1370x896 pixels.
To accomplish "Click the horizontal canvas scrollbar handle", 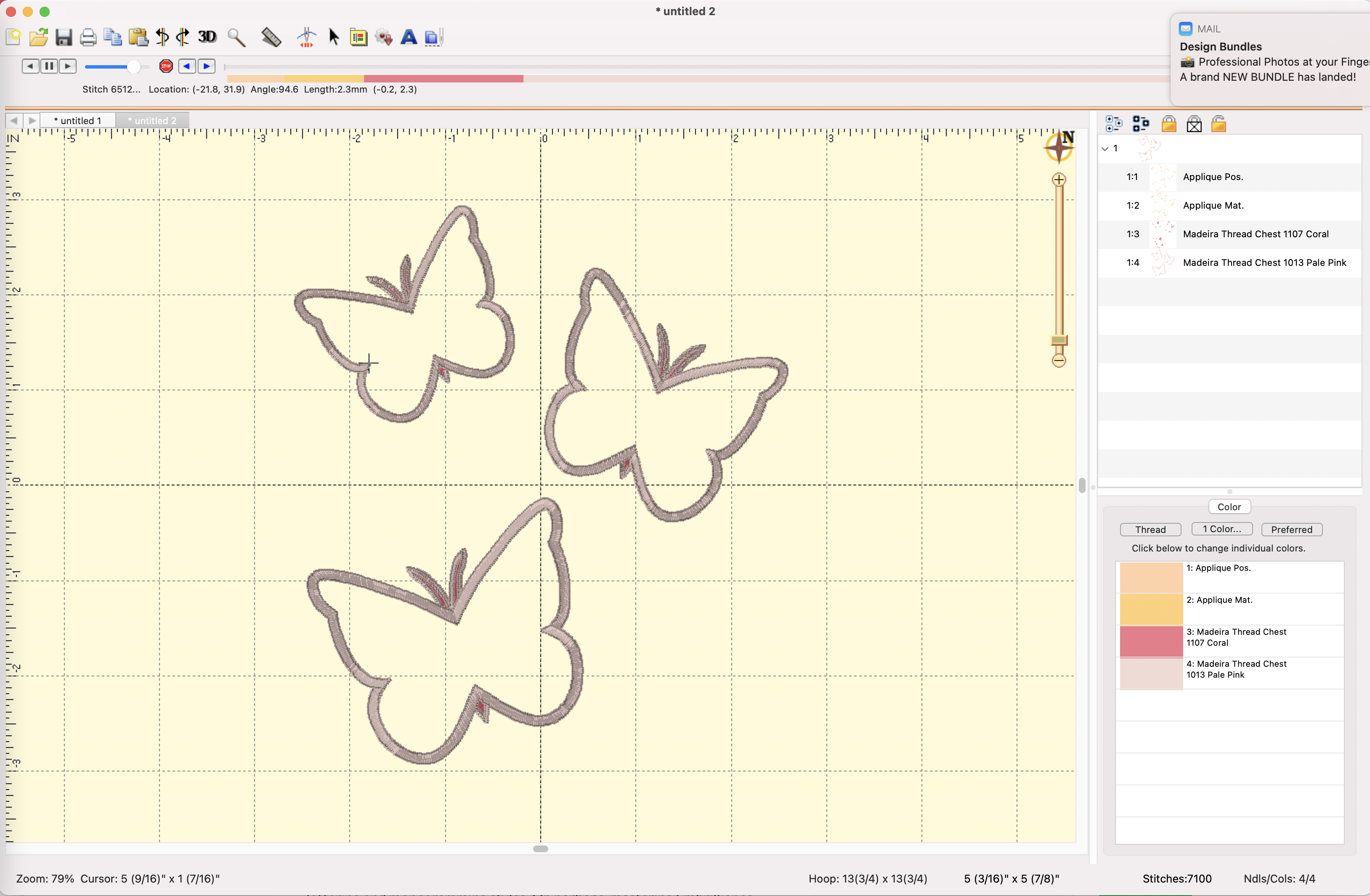I will 540,849.
